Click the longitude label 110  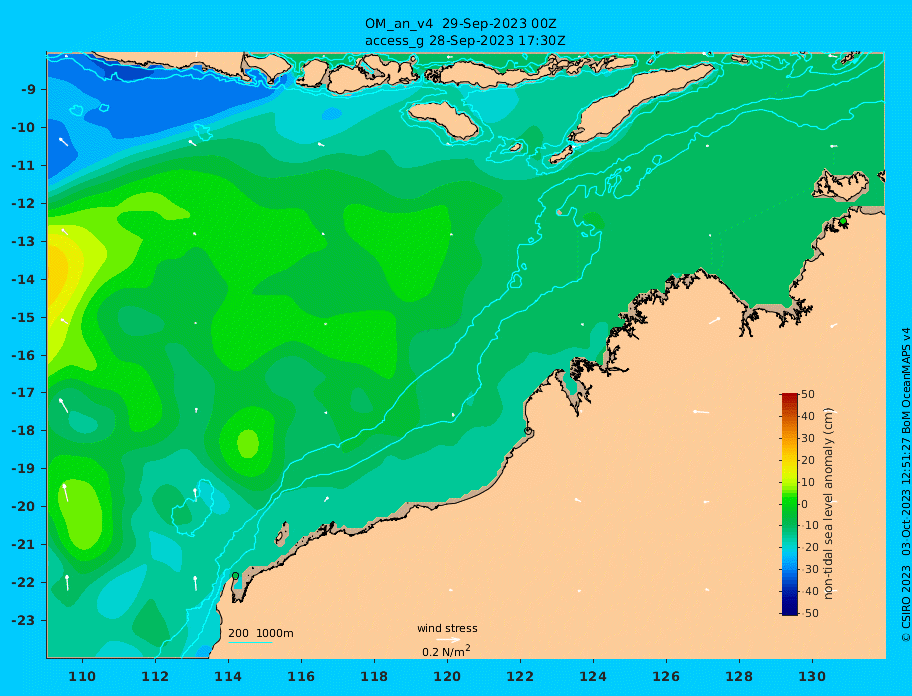click(82, 676)
